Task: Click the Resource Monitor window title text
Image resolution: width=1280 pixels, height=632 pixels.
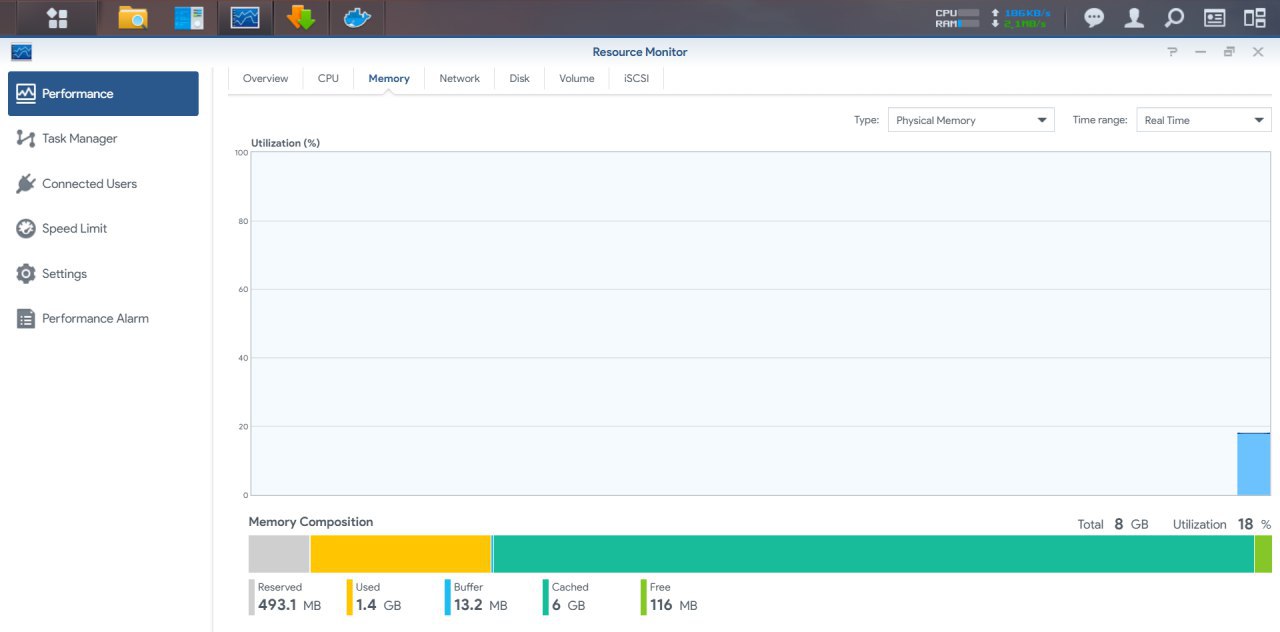Action: [x=640, y=52]
